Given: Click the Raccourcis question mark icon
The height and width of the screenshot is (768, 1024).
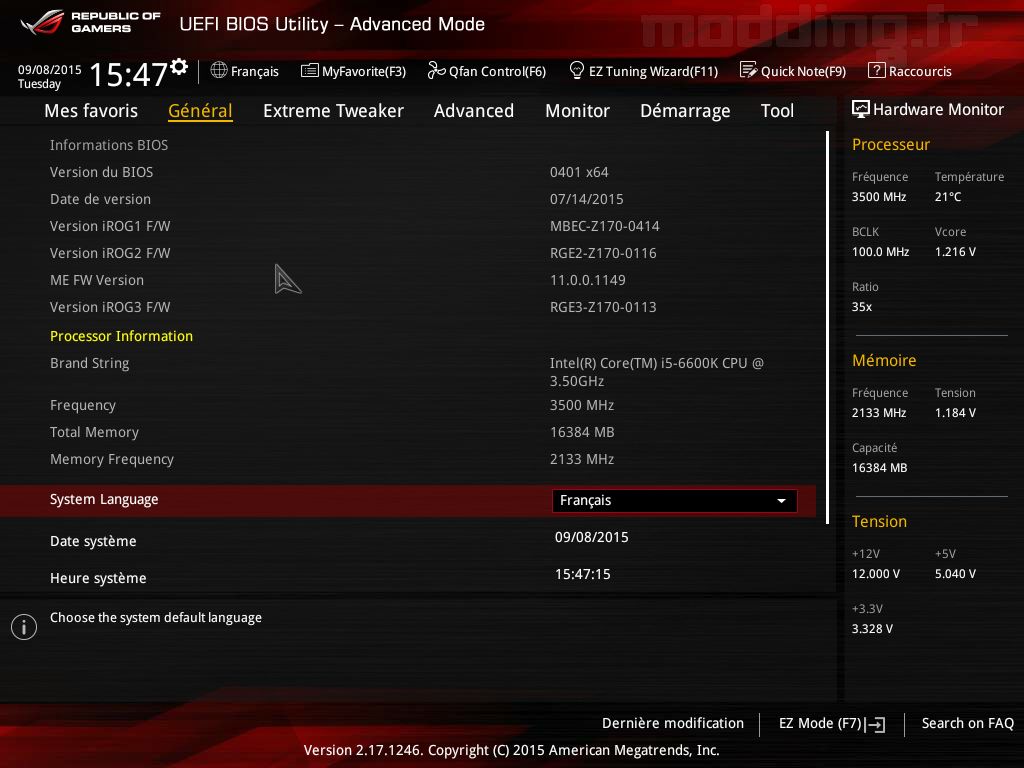Looking at the screenshot, I should tap(876, 70).
